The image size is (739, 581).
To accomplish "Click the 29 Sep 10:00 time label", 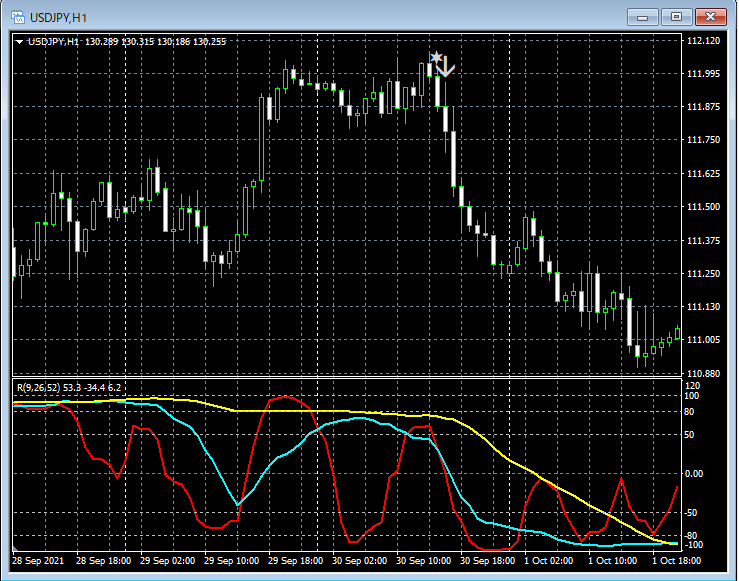I will click(x=231, y=561).
